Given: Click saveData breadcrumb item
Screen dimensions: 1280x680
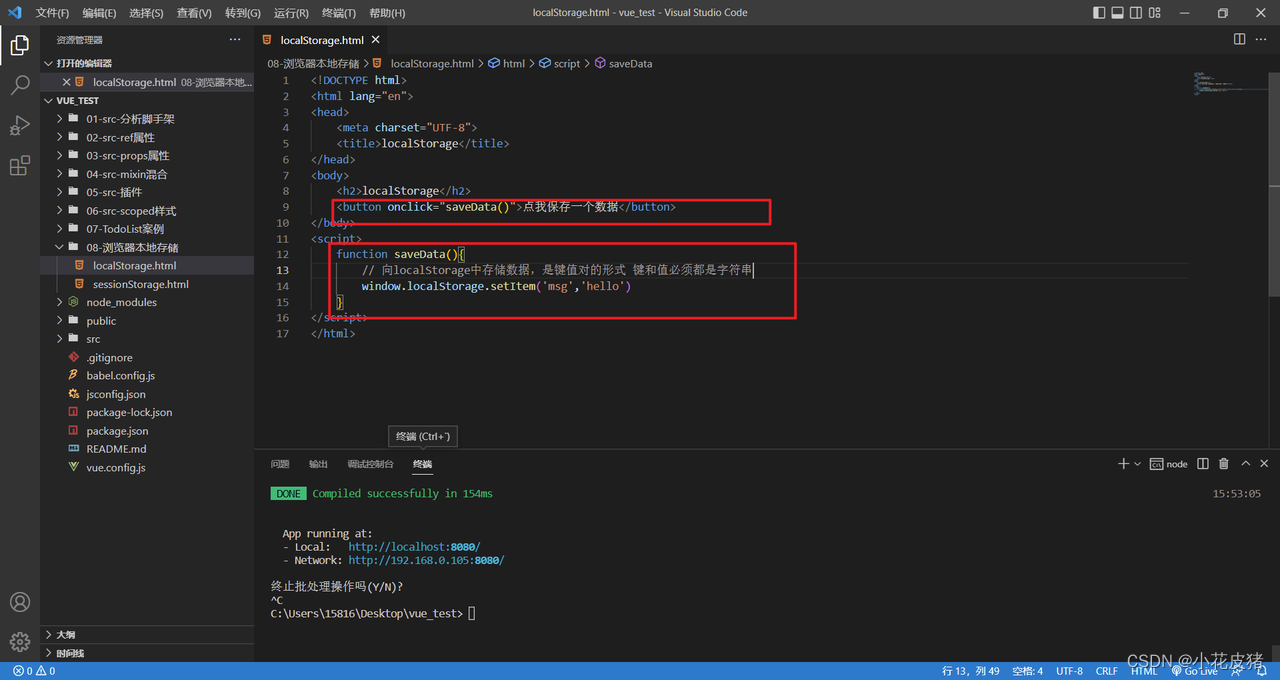Looking at the screenshot, I should click(x=622, y=63).
